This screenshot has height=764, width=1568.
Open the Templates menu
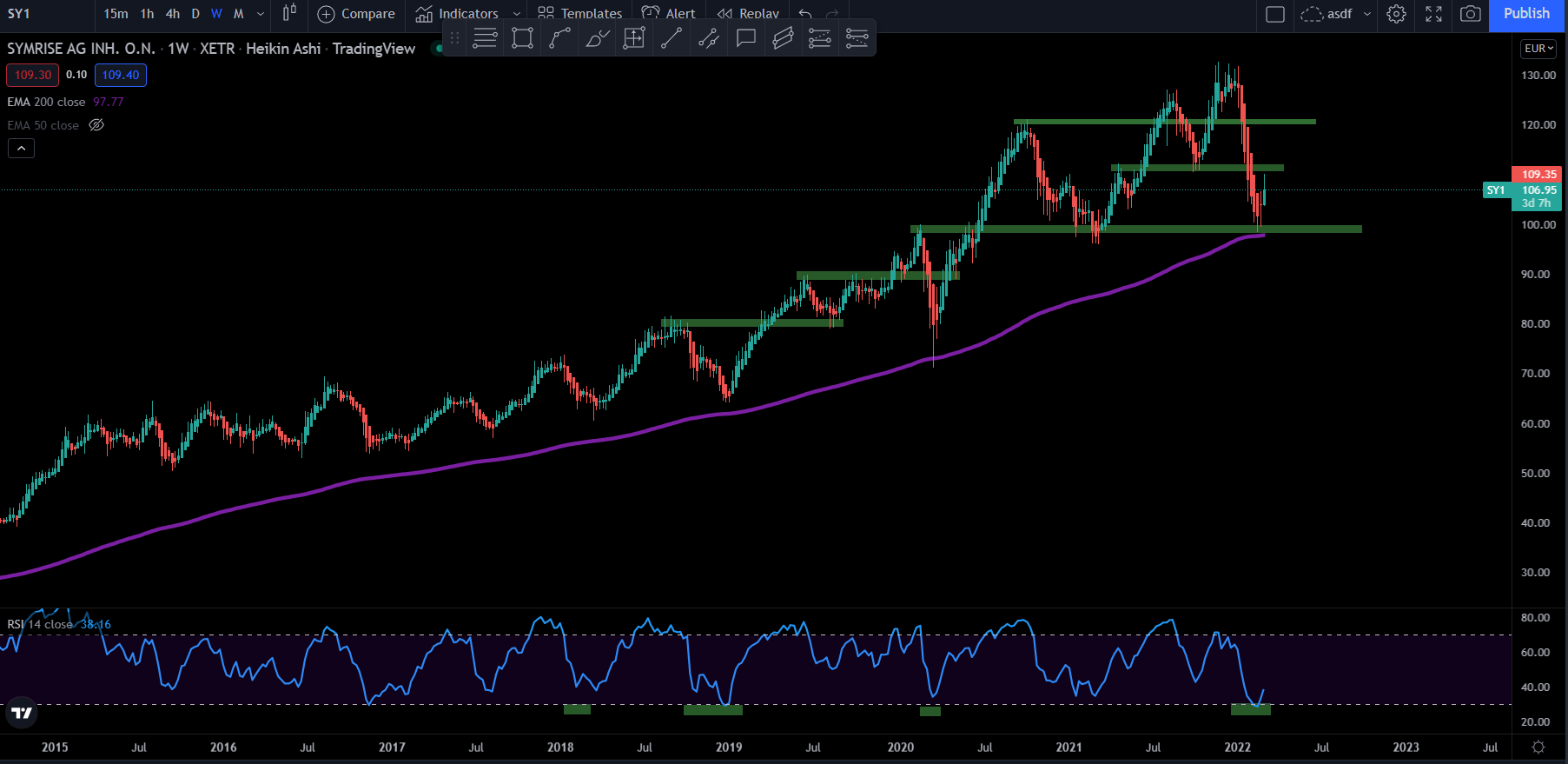click(580, 14)
